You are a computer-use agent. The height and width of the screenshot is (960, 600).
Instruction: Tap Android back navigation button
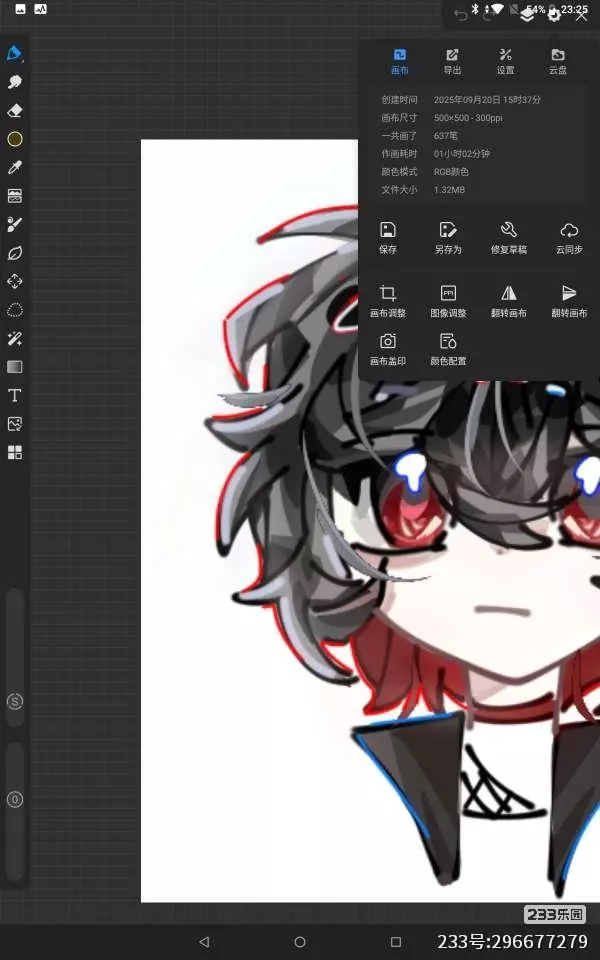(204, 942)
